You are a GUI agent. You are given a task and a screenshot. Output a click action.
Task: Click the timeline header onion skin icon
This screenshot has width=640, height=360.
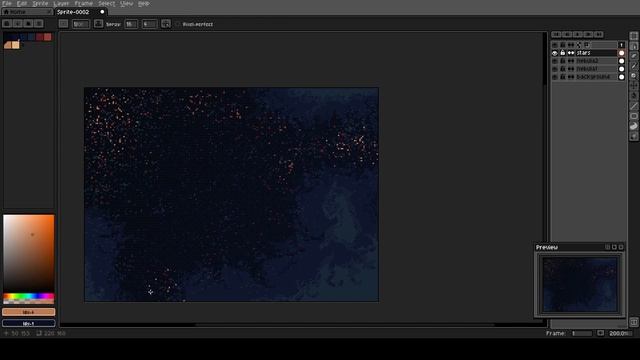pyautogui.click(x=587, y=45)
